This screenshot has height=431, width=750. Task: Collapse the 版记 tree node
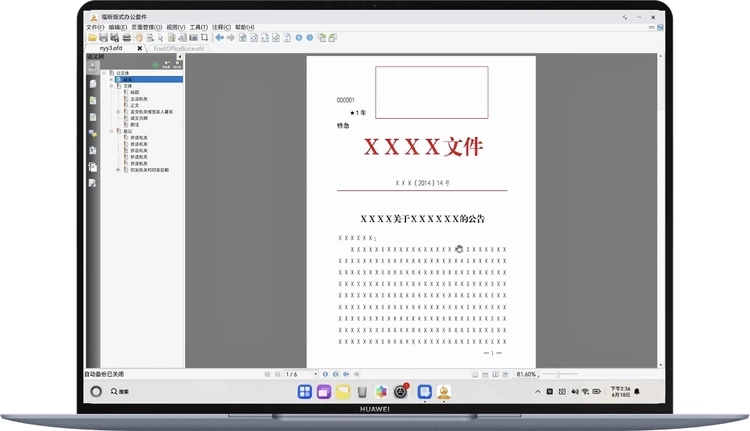112,130
